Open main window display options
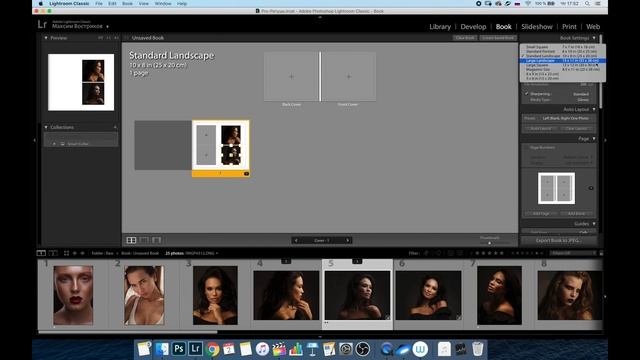Screen dimensions: 640x360 click(x=41, y=253)
